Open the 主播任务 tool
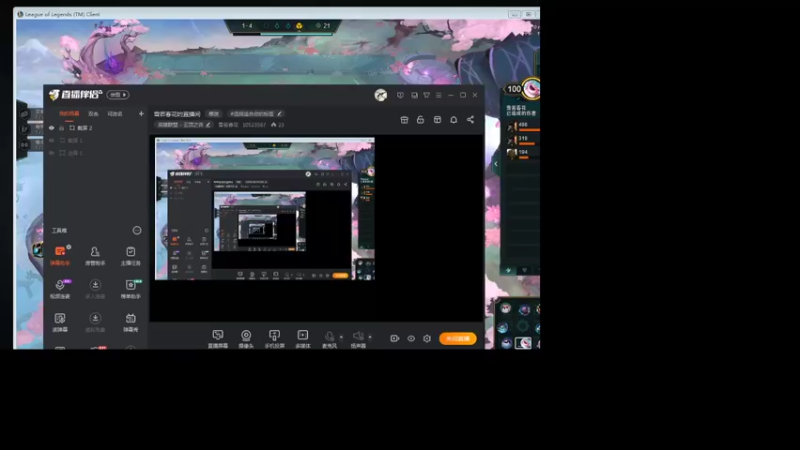This screenshot has width=800, height=450. pyautogui.click(x=131, y=256)
